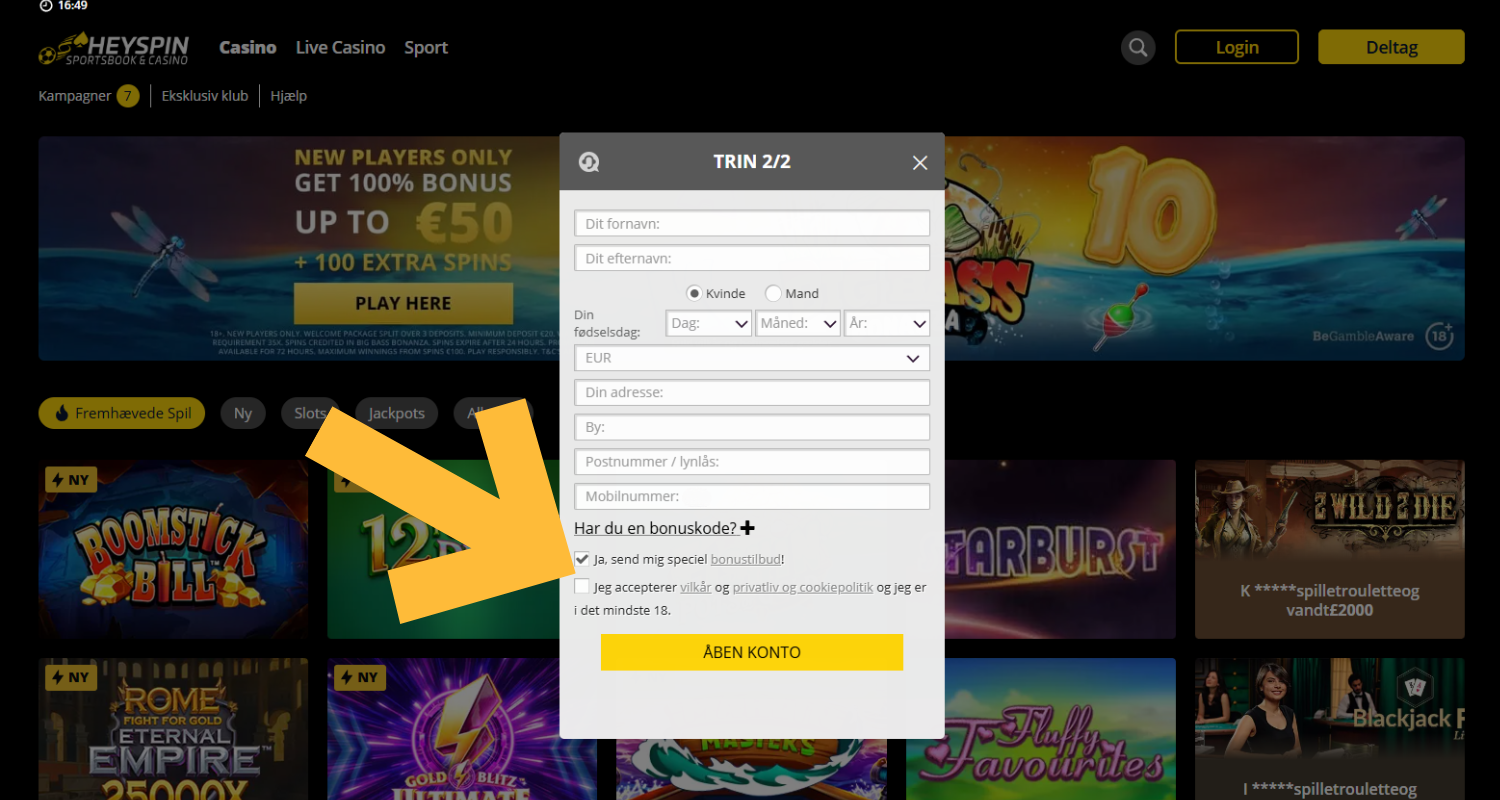Click the ÅBEN KONTO button
The height and width of the screenshot is (800, 1500).
click(752, 652)
